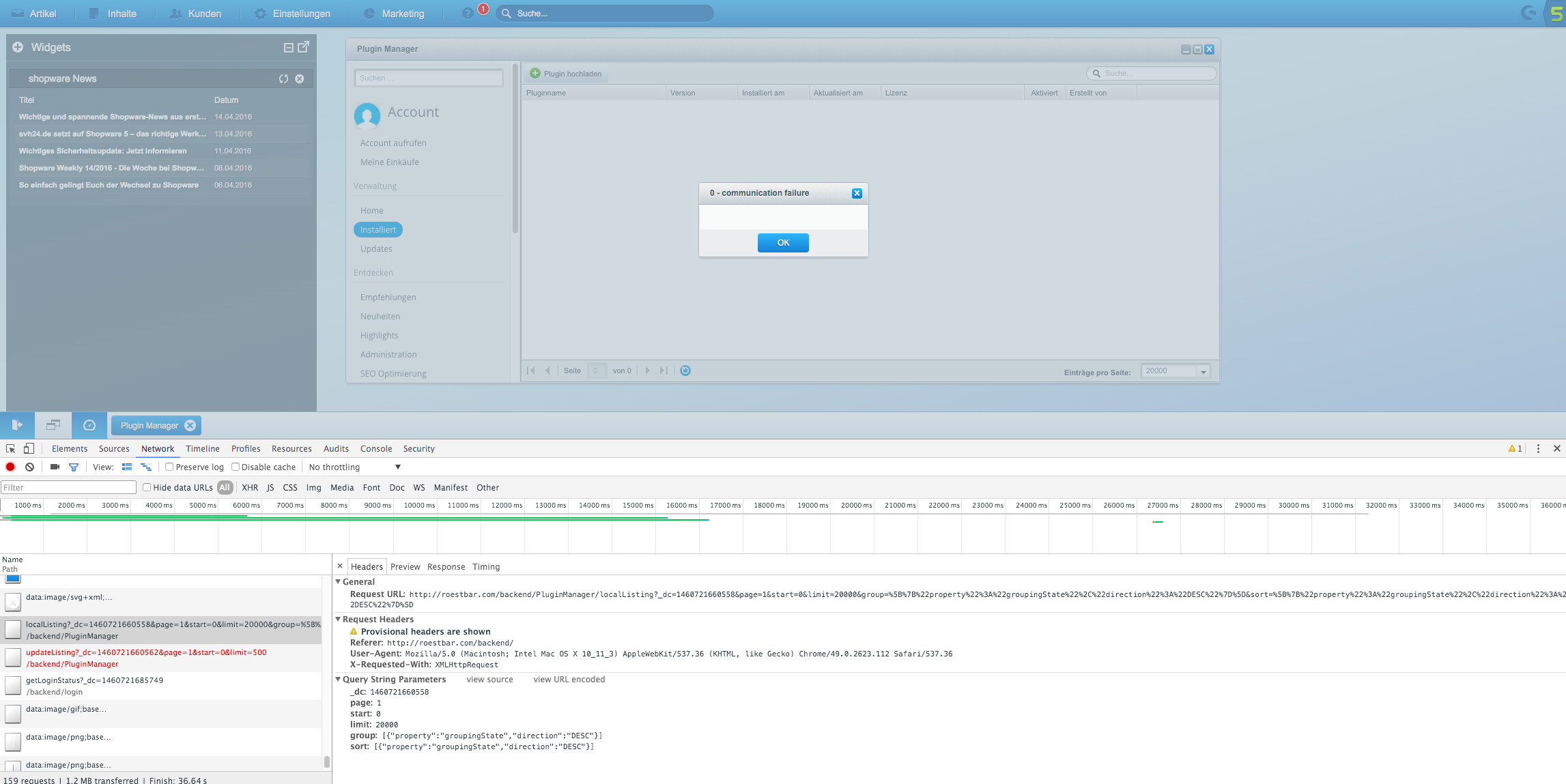Screen dimensions: 1566x784
Task: Click Plugin Manager sidebar scrollbar
Action: point(515,147)
